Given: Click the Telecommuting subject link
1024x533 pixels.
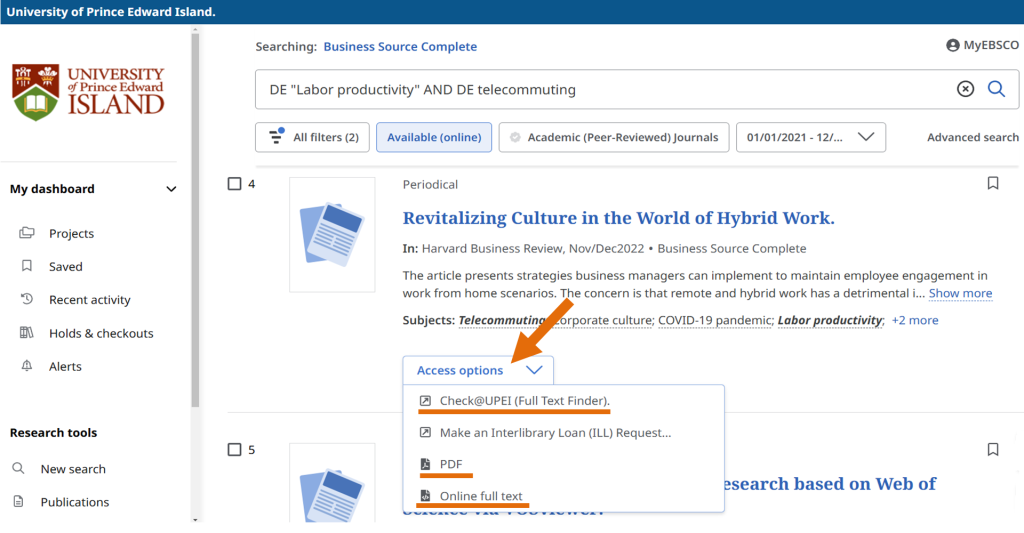Looking at the screenshot, I should click(x=502, y=320).
